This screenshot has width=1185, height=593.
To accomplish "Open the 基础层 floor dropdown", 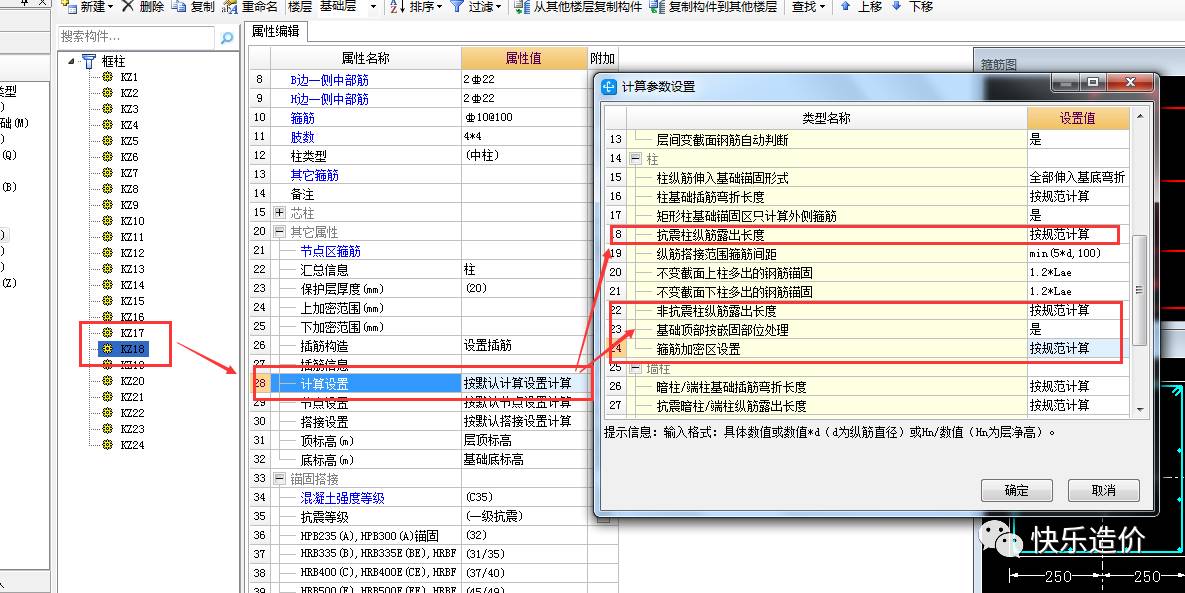I will pos(373,7).
